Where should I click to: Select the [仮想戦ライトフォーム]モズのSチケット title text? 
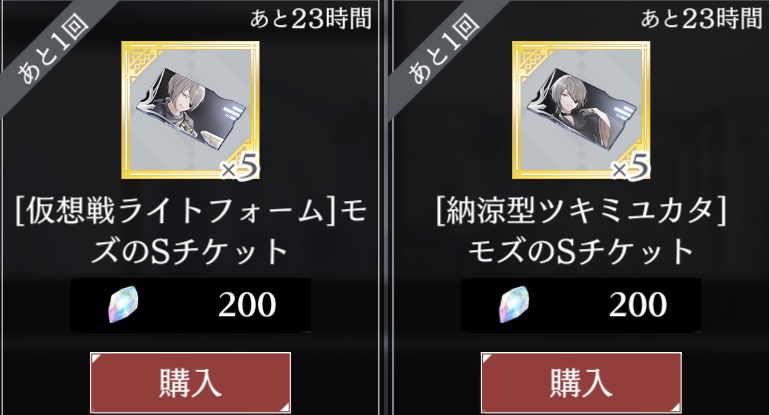click(x=191, y=232)
